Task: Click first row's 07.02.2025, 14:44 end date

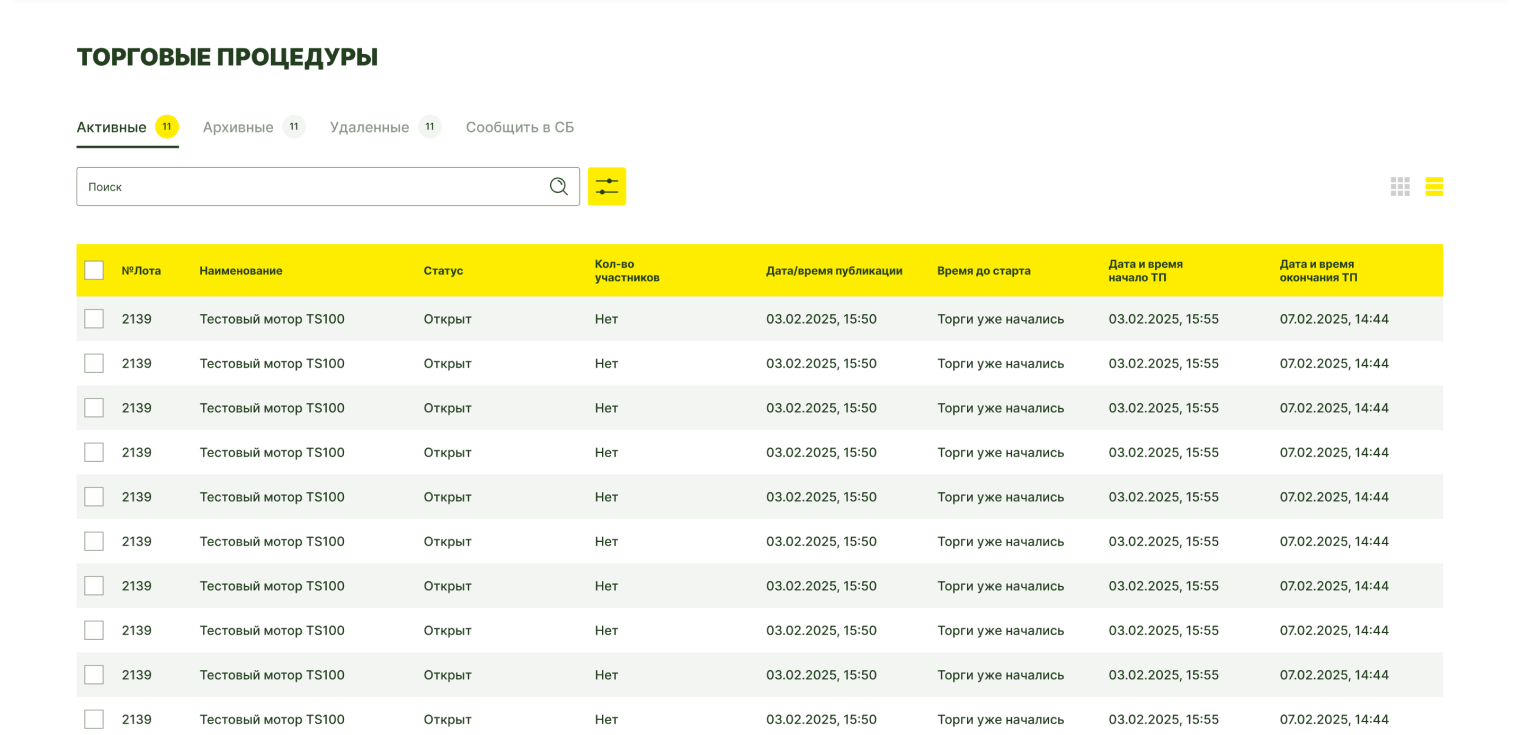Action: 1334,319
